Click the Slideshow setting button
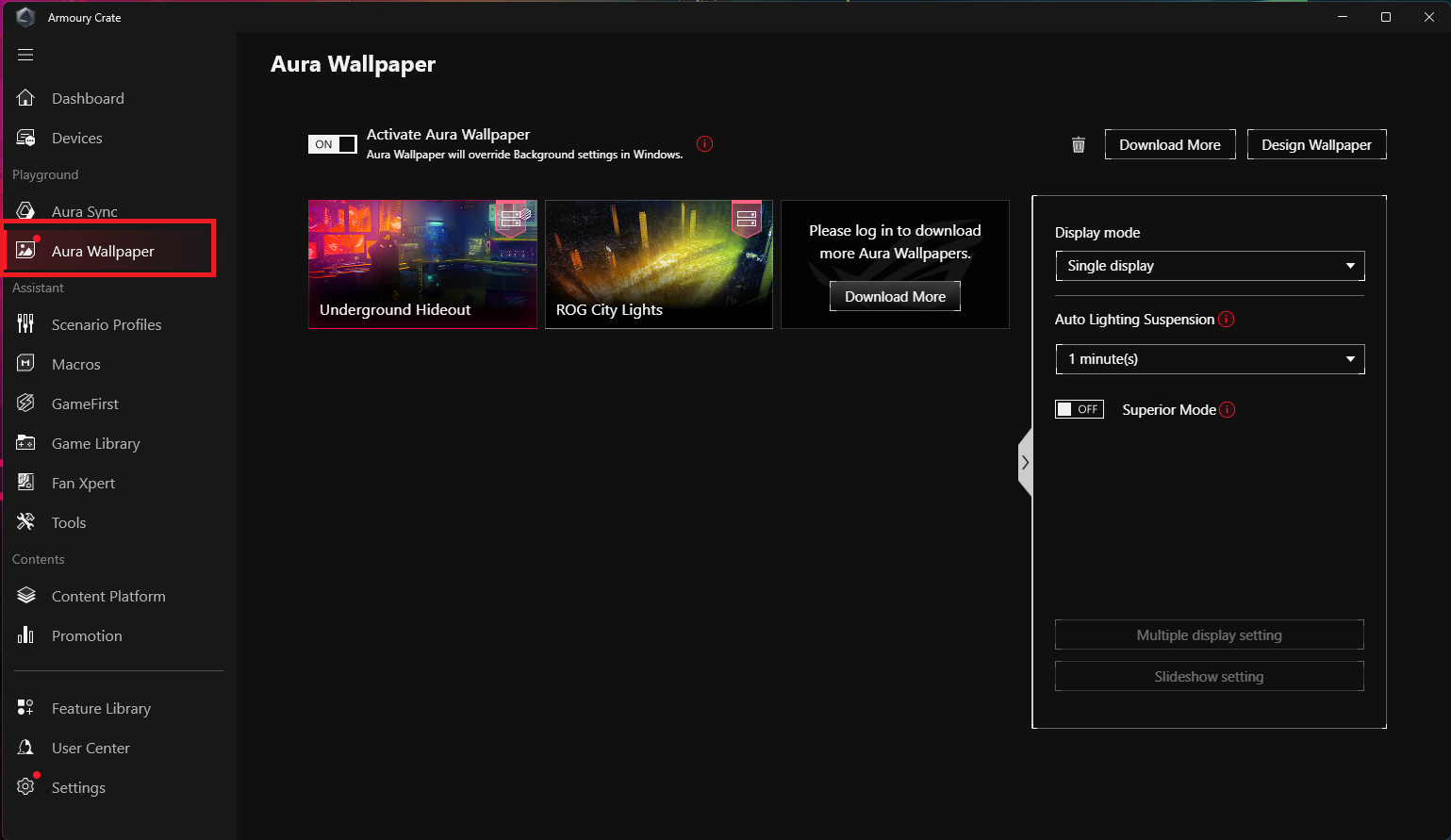The height and width of the screenshot is (840, 1451). tap(1209, 676)
